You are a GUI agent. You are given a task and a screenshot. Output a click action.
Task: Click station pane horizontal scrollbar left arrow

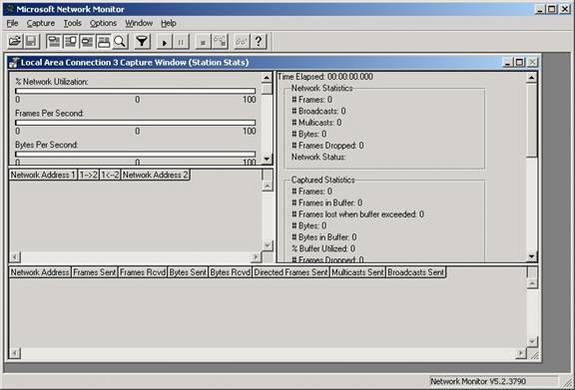(x=15, y=353)
